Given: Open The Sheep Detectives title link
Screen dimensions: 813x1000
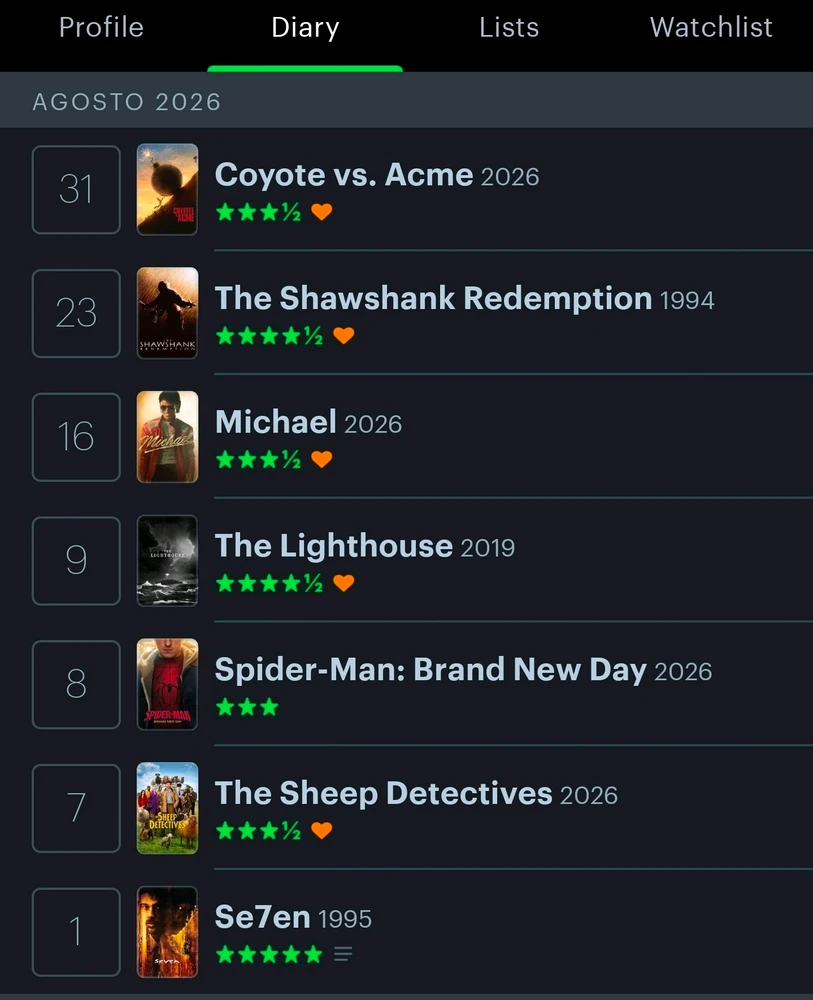Looking at the screenshot, I should point(383,793).
